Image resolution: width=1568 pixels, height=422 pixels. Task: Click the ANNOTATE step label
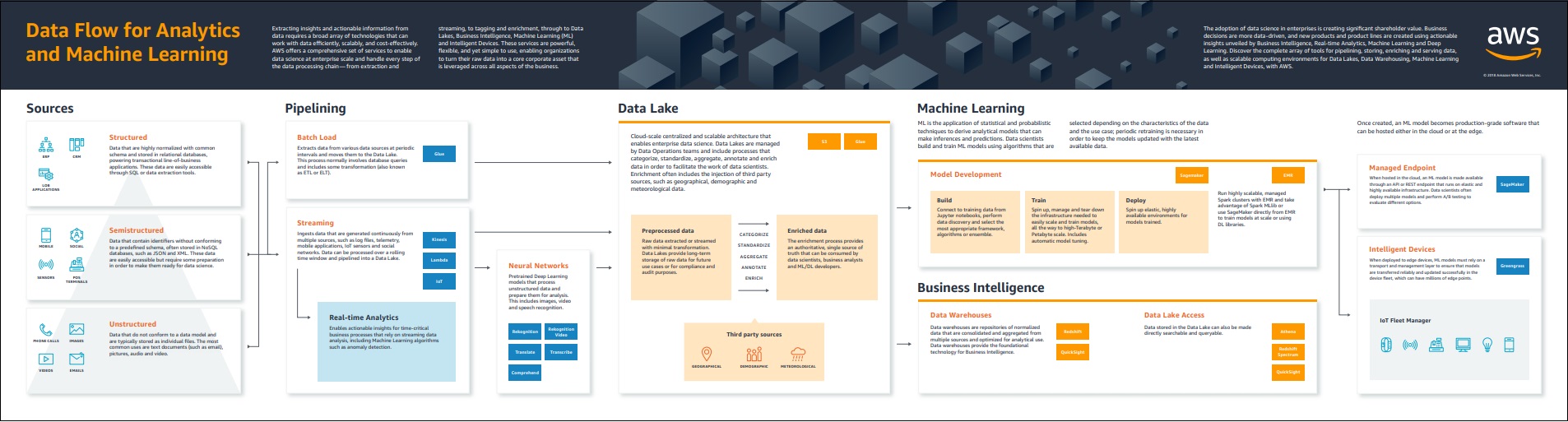coord(754,267)
